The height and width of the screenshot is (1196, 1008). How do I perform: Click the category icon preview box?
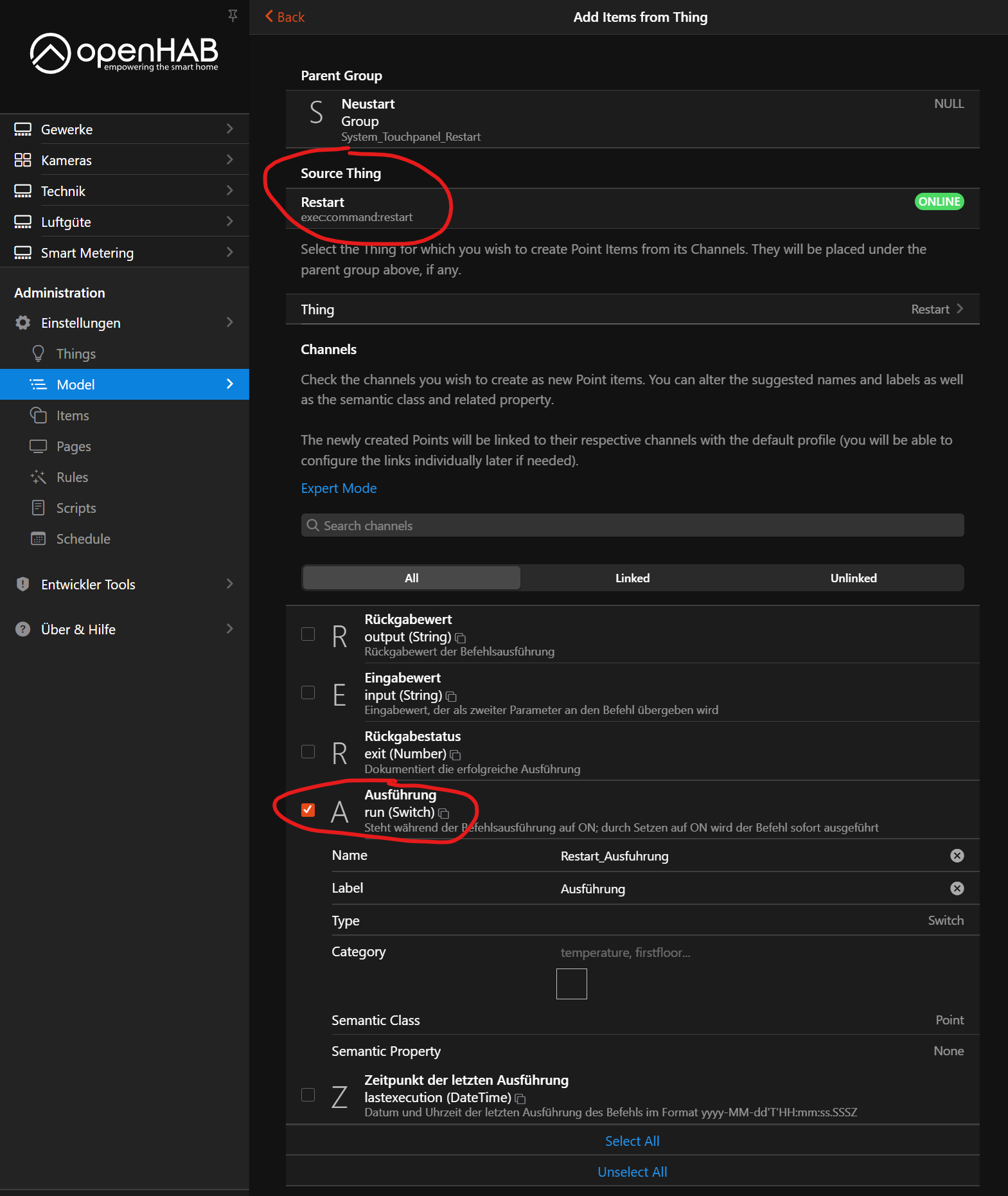[x=572, y=984]
